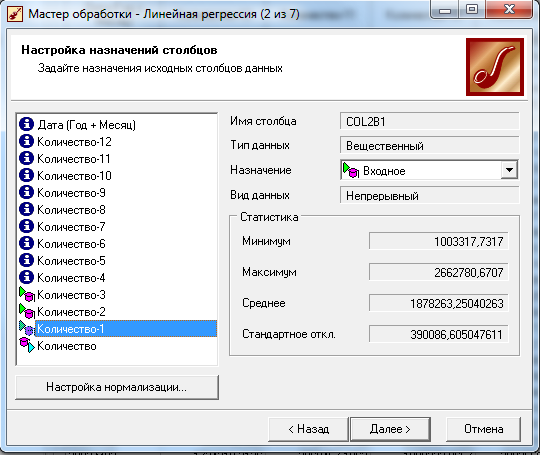Click the Deductor logo in the header
Viewport: 540px width, 455px height.
coord(495,67)
